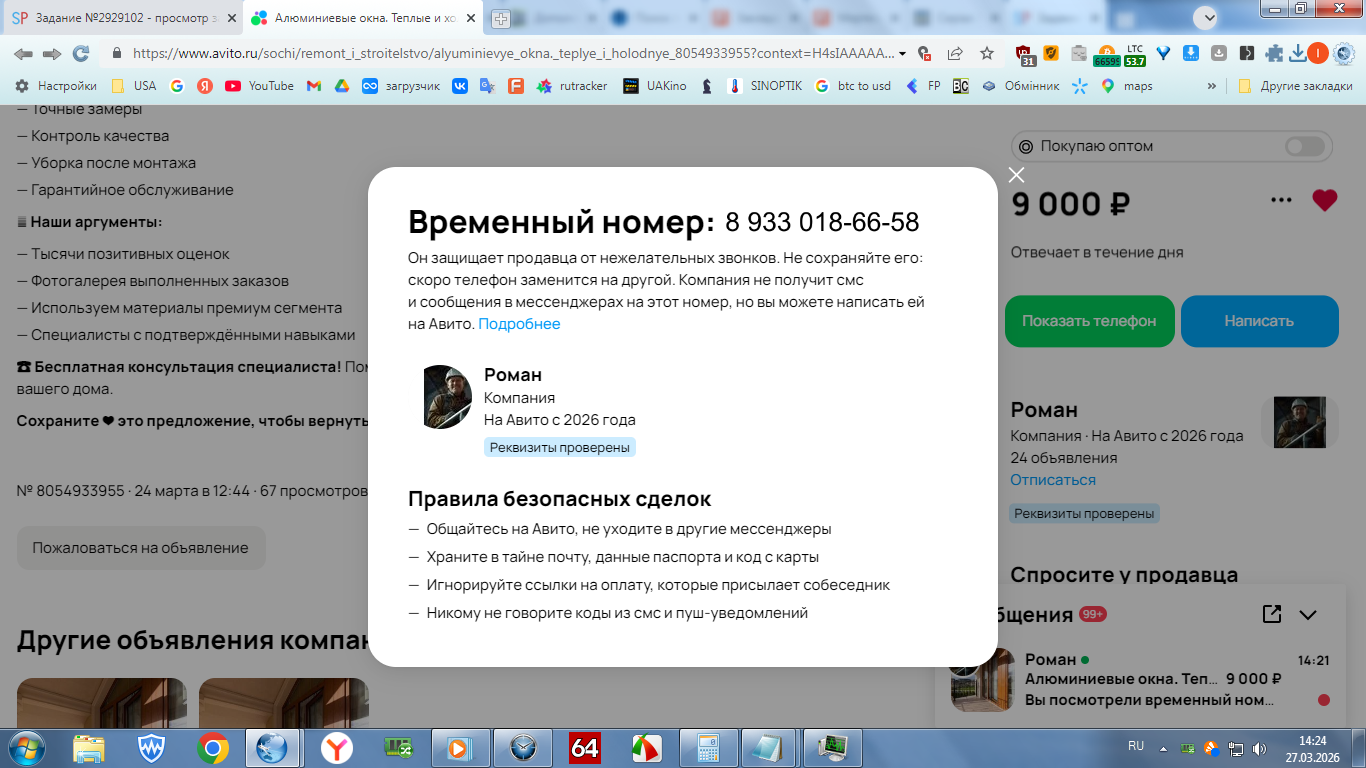Open the maps bookmark

(1127, 86)
